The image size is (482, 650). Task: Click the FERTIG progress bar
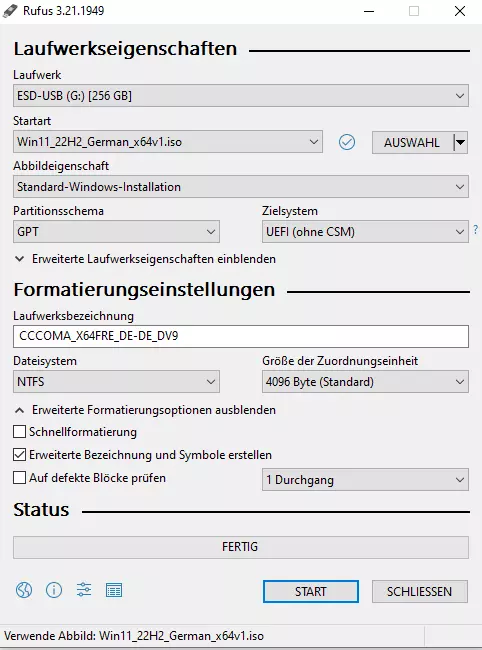241,547
